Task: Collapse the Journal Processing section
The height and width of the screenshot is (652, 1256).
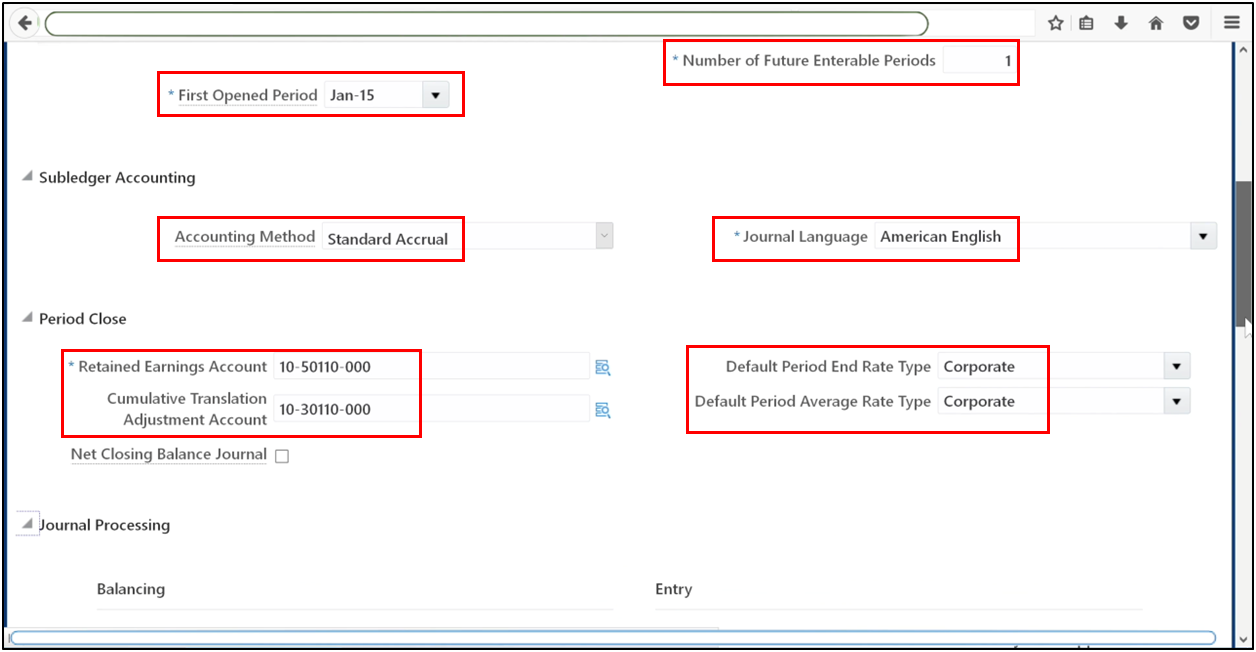Action: tap(28, 522)
